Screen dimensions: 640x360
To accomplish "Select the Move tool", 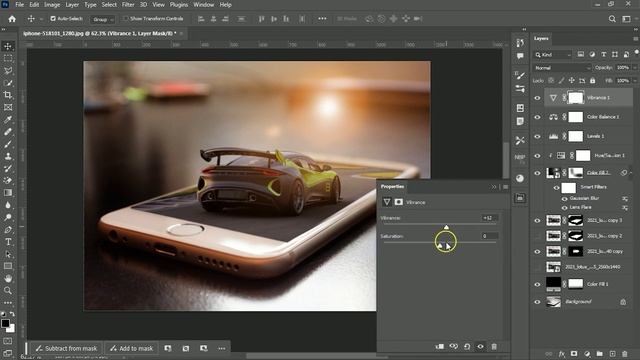I will (8, 46).
